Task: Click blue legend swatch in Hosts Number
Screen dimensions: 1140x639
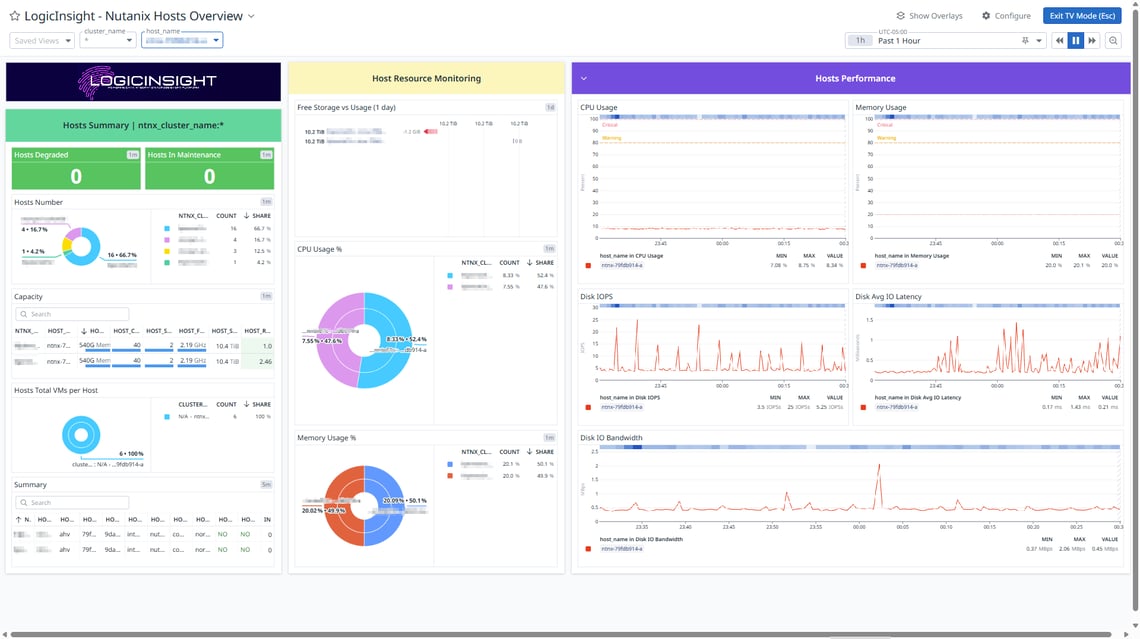Action: pyautogui.click(x=166, y=229)
